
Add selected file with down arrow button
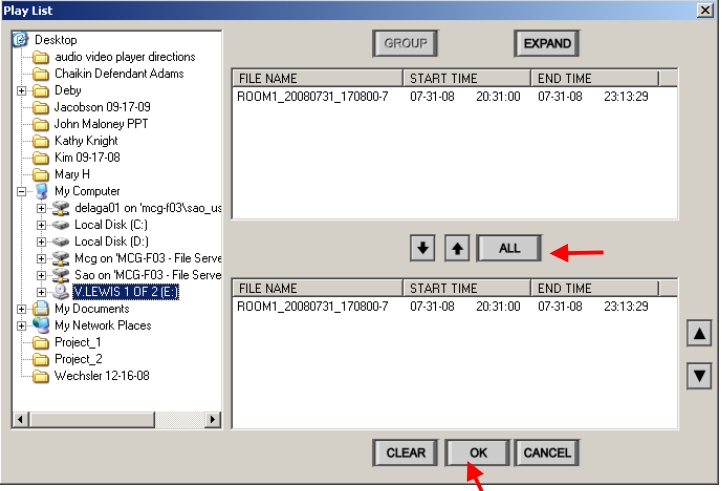(423, 248)
